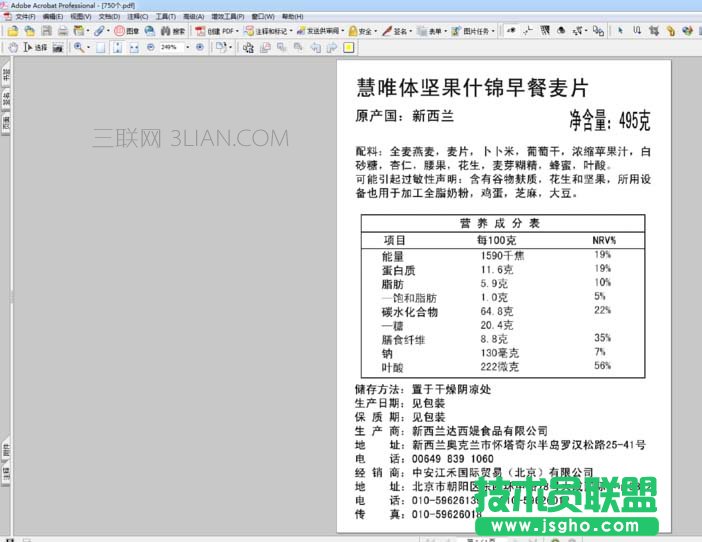
Task: Click the zoom percentage field showing 249%
Action: [171, 47]
